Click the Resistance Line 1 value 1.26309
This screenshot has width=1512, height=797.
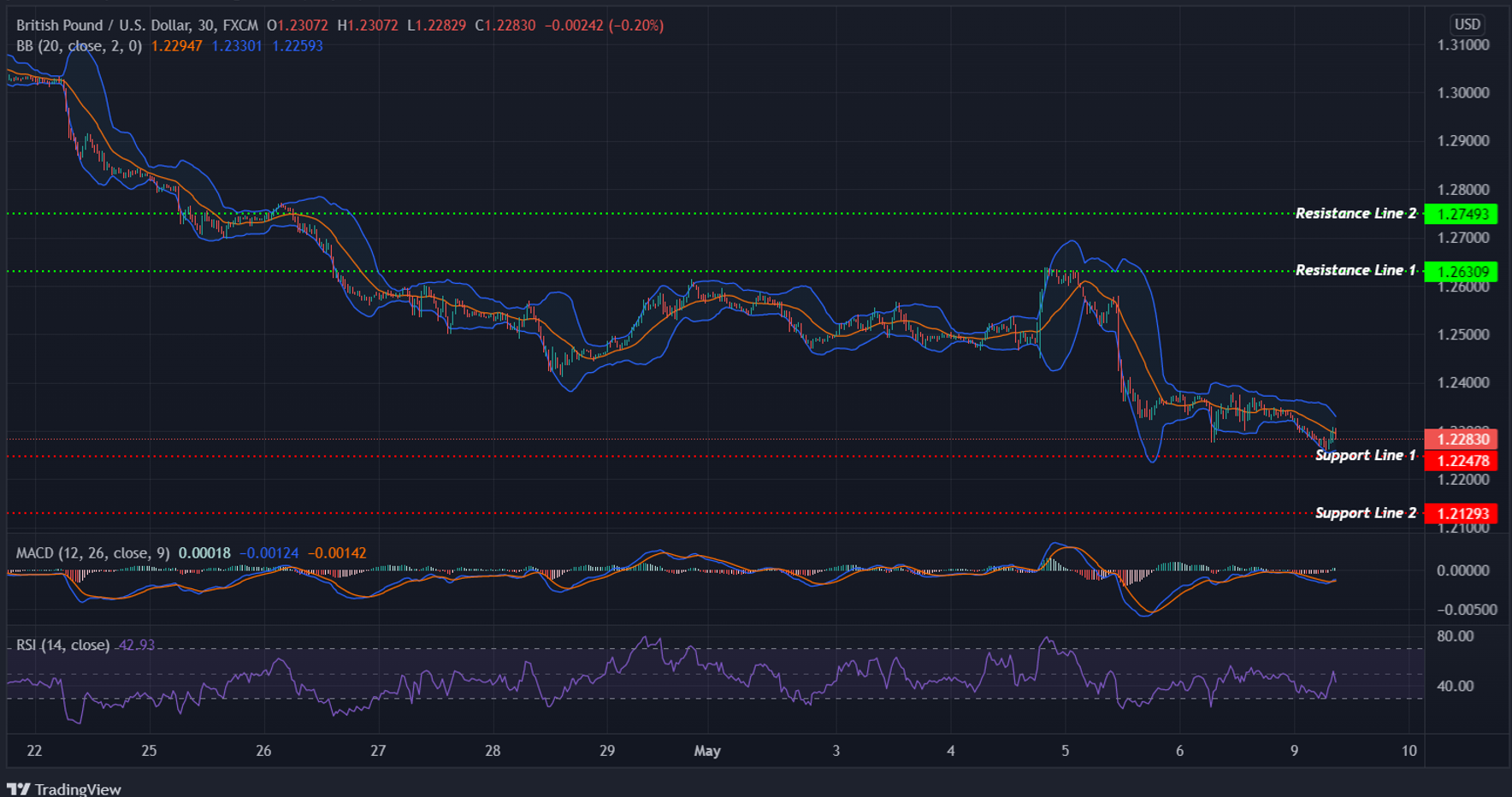1463,270
